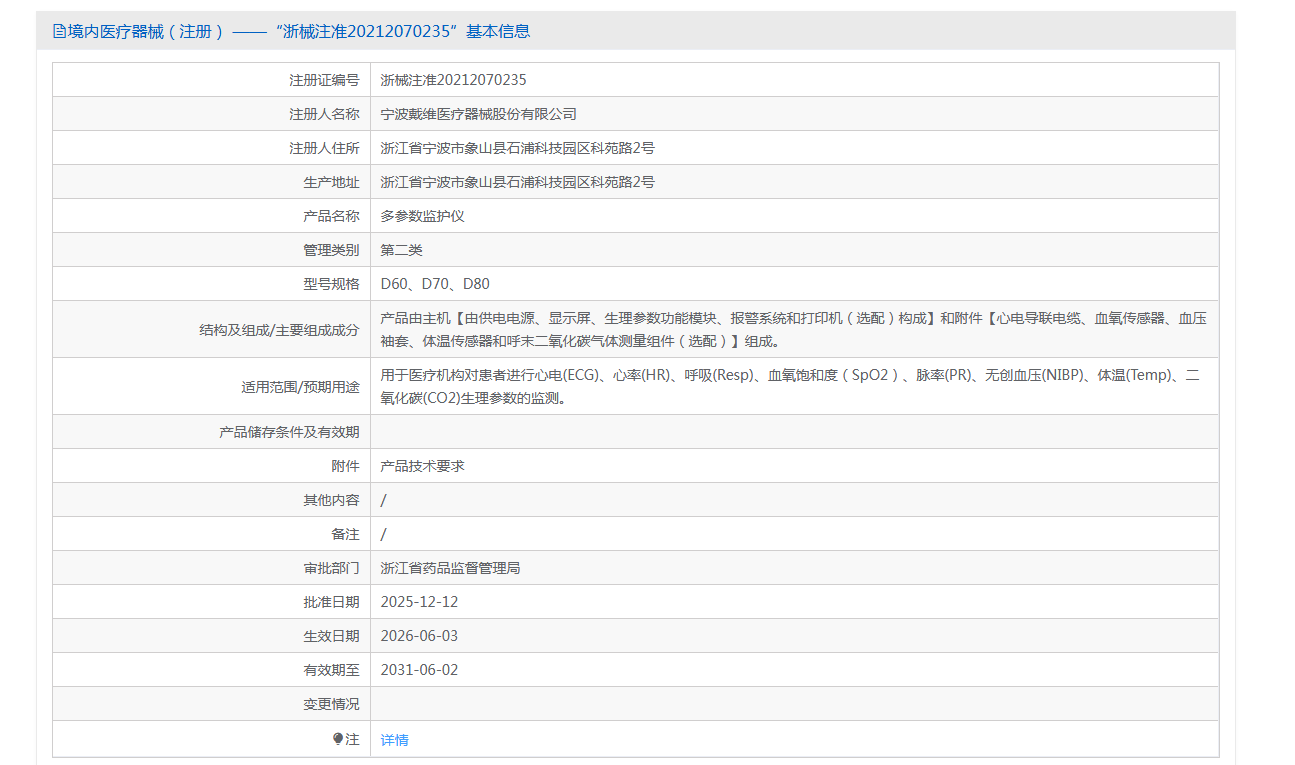This screenshot has width=1295, height=765.
Task: Click the 批准日期 label
Action: click(x=331, y=602)
